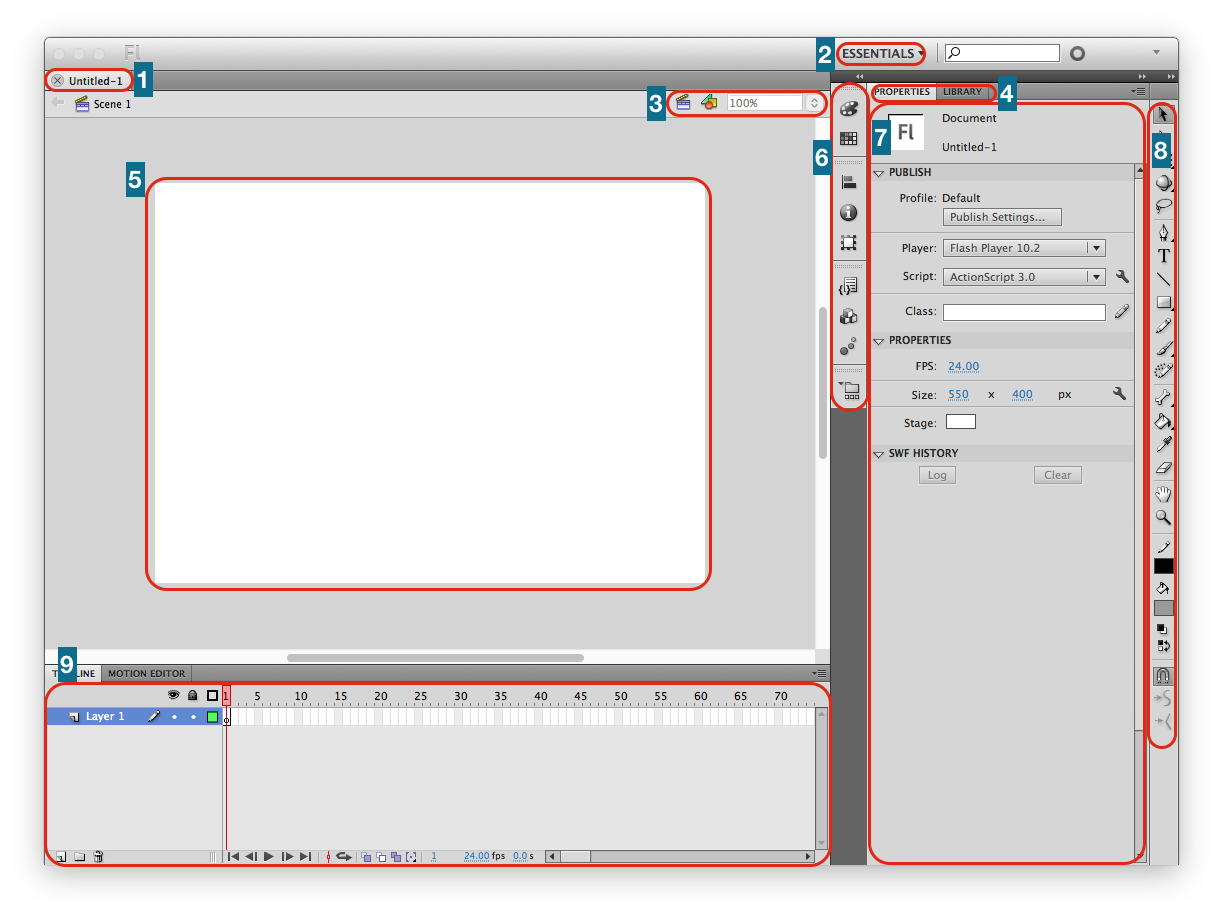
Task: Select the Selection tool
Action: point(1163,114)
